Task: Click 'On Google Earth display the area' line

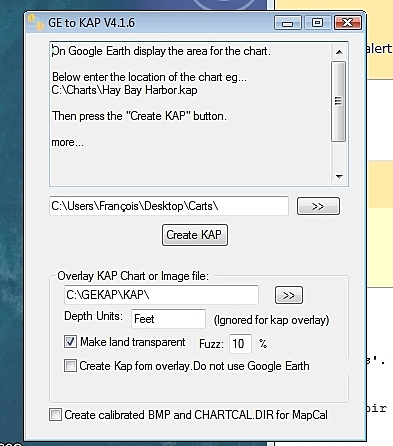Action: coord(161,51)
